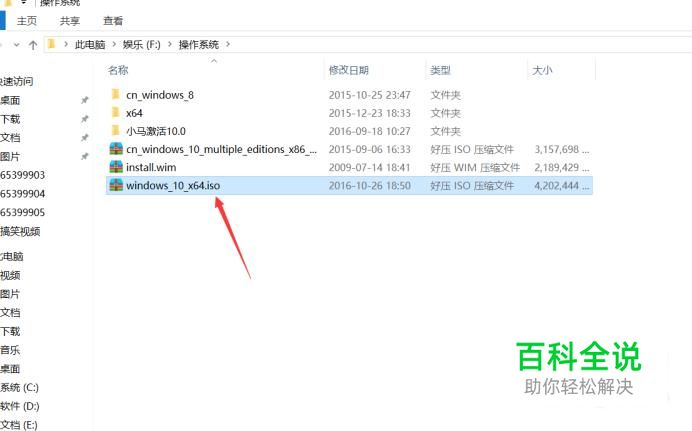This screenshot has height=431, width=692.
Task: Sort by 修改日期 column header
Action: pyautogui.click(x=349, y=70)
